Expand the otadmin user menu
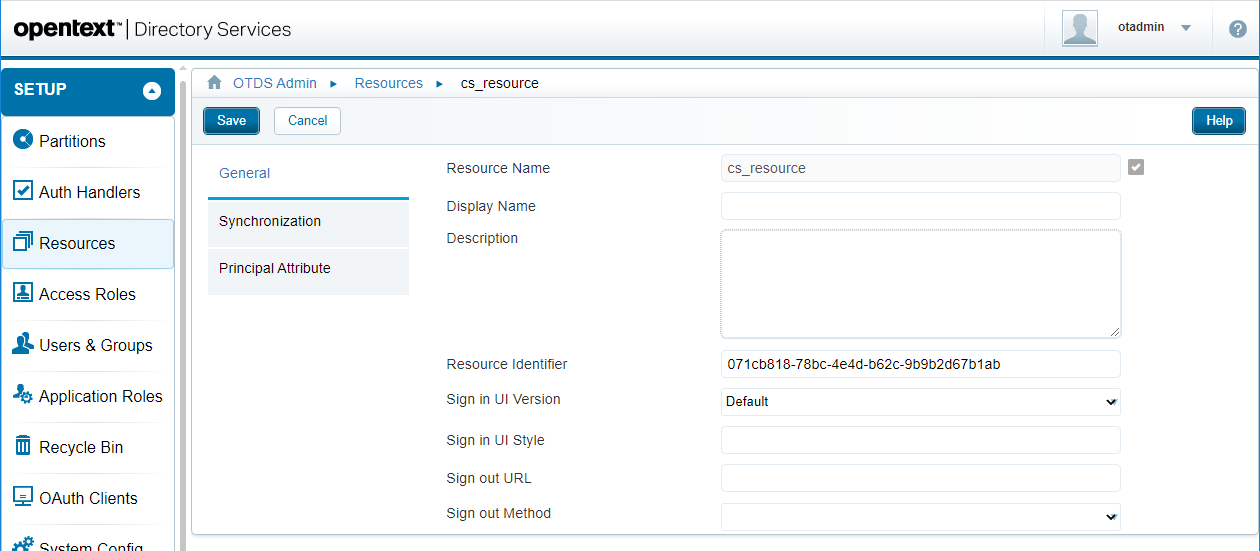This screenshot has width=1260, height=551. [x=1186, y=28]
